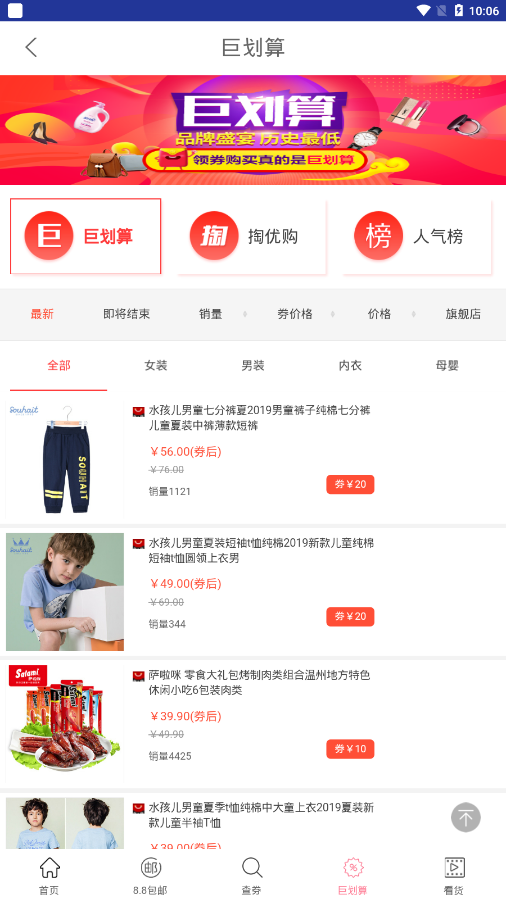The width and height of the screenshot is (506, 899).
Task: Open the 人气榜 ranking
Action: click(x=417, y=236)
